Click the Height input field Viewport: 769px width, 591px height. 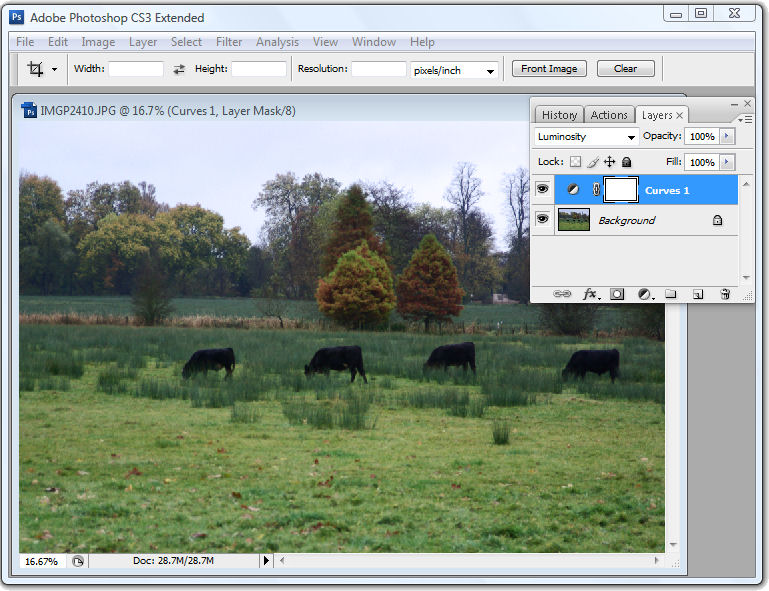[x=259, y=69]
